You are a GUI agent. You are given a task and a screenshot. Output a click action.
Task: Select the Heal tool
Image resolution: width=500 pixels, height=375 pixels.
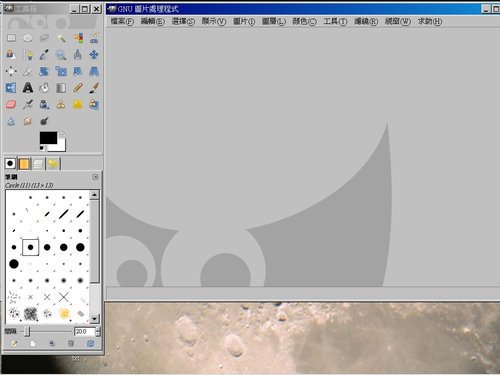(78, 105)
